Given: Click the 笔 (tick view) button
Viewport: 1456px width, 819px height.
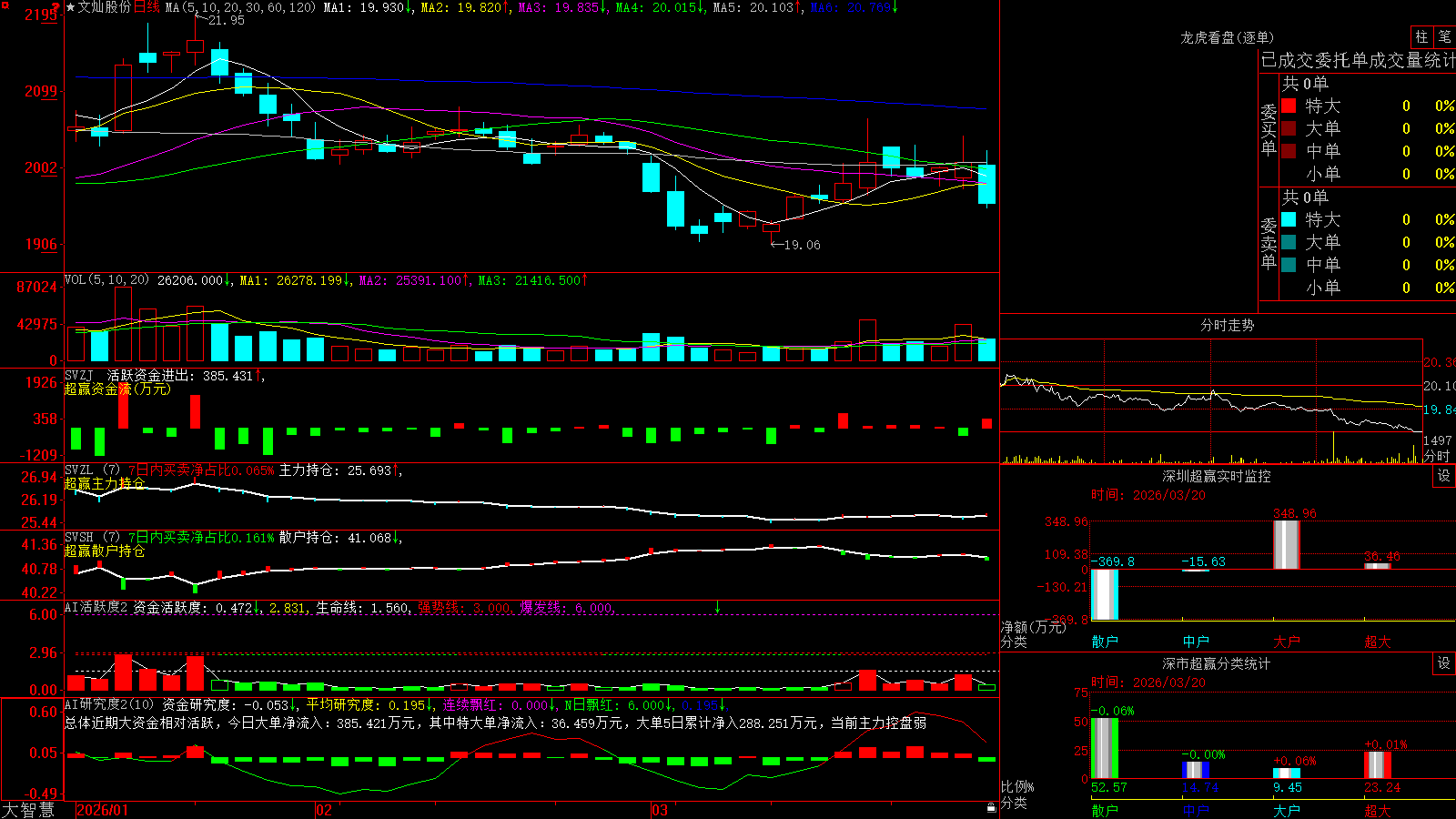Looking at the screenshot, I should (x=1445, y=37).
